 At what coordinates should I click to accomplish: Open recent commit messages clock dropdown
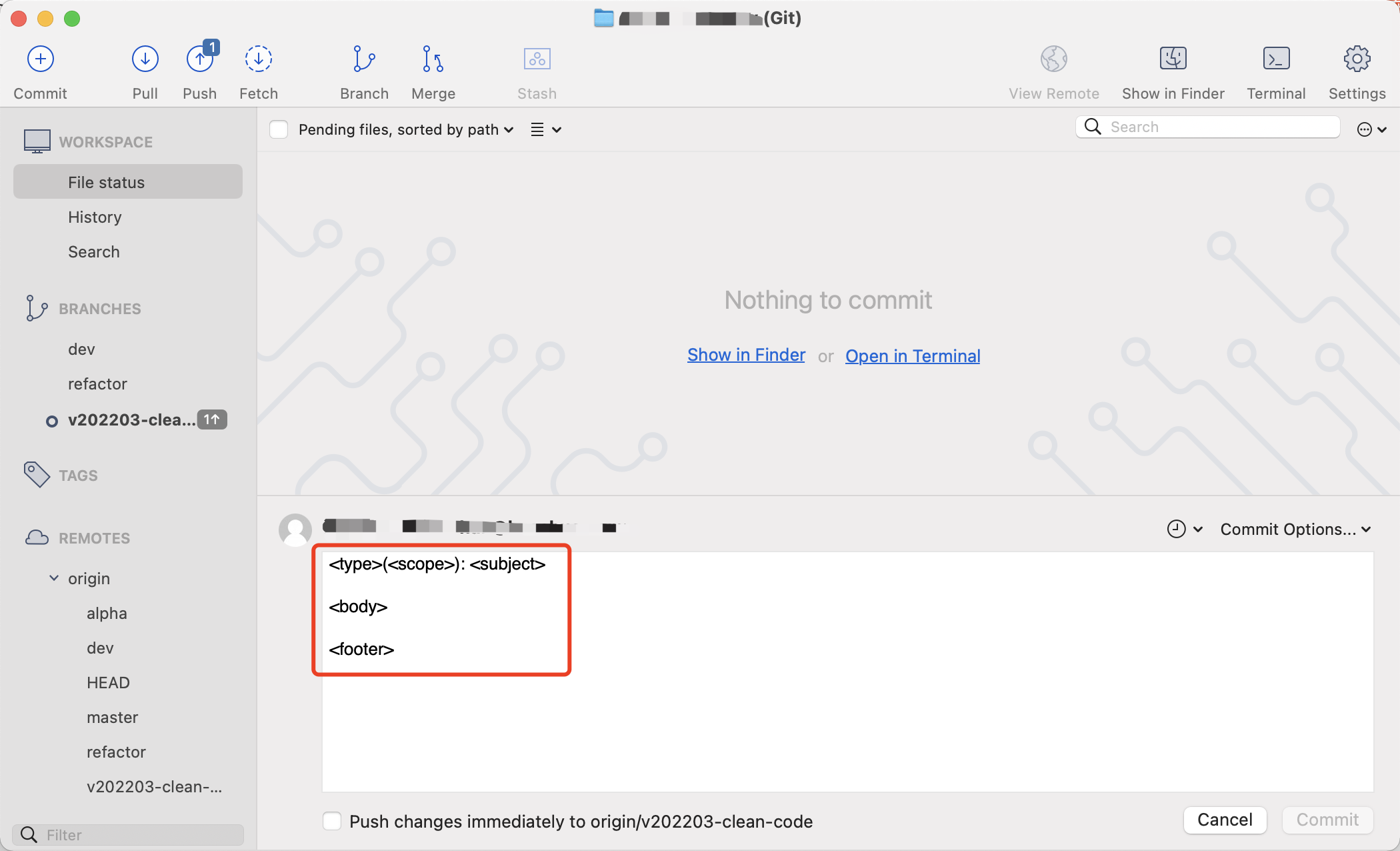pos(1184,529)
